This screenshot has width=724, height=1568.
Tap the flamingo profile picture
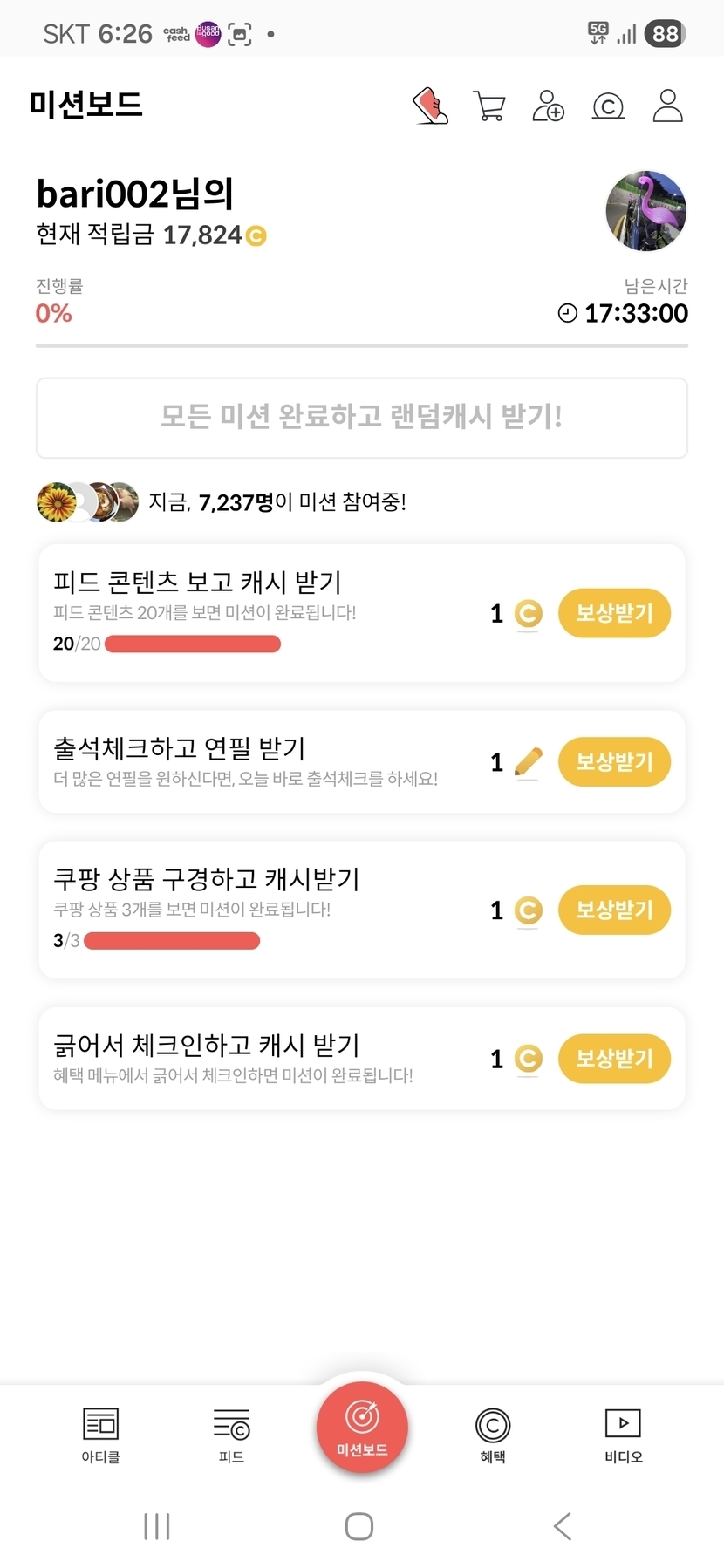point(646,211)
